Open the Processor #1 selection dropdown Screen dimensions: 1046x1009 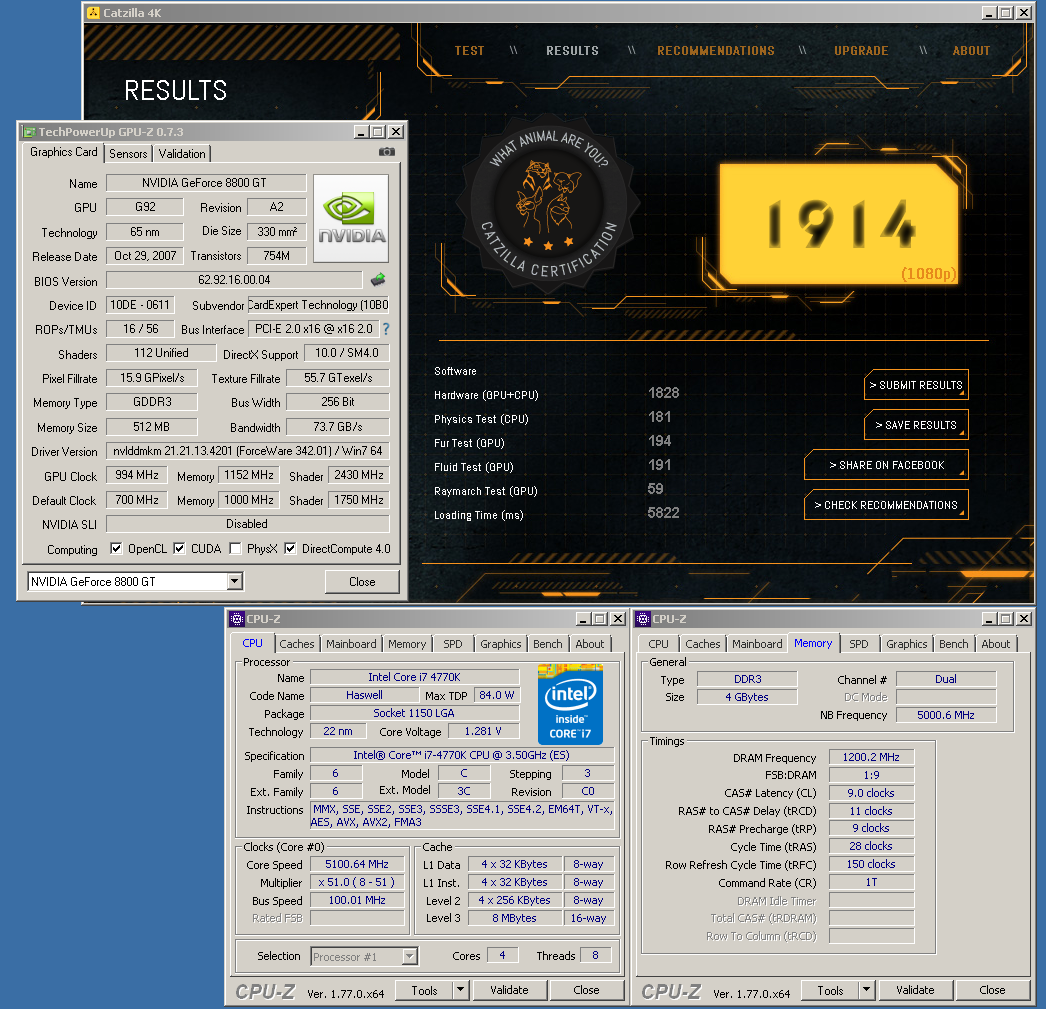click(410, 956)
